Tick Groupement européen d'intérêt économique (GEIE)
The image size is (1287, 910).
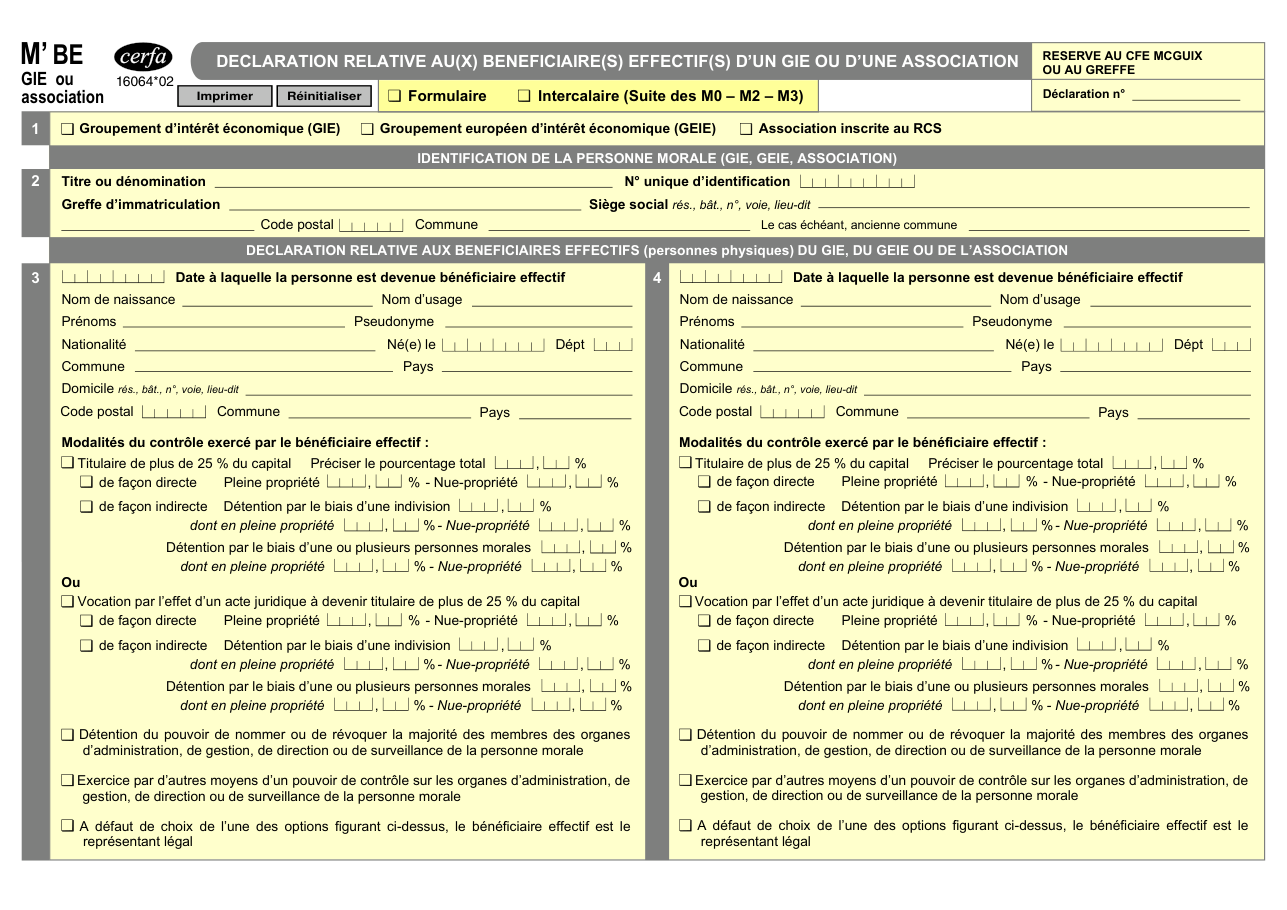click(x=367, y=129)
